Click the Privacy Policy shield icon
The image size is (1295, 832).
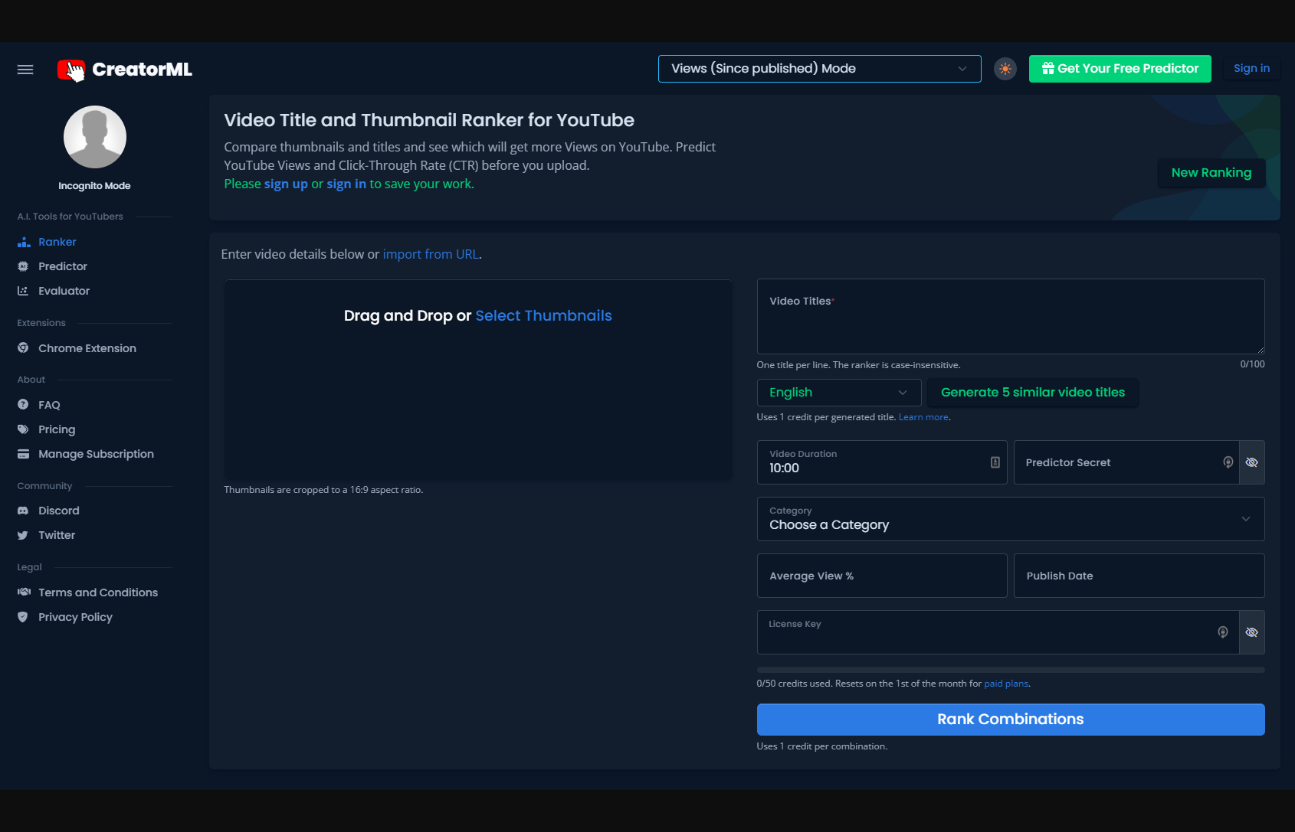(23, 618)
